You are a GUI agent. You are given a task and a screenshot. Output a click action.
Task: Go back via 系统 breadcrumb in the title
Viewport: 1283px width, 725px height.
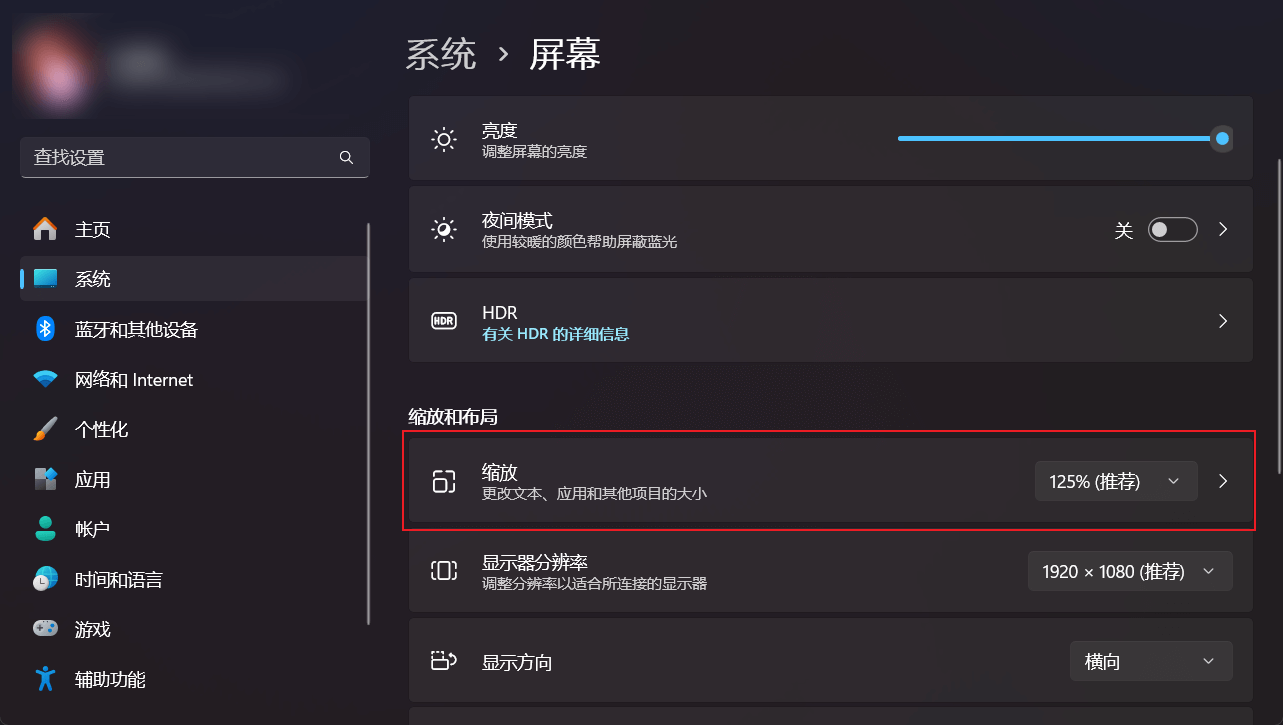[441, 54]
